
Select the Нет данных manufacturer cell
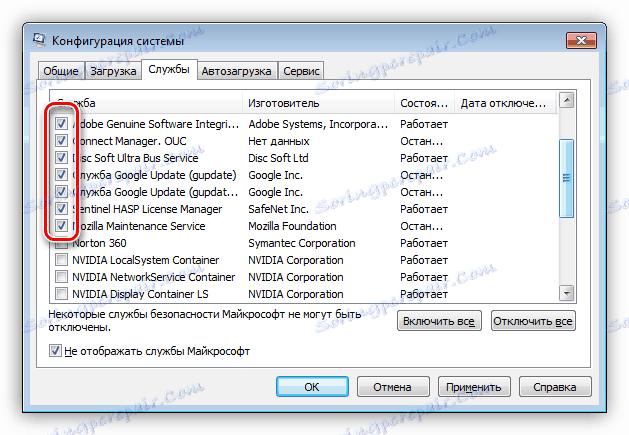(x=279, y=141)
